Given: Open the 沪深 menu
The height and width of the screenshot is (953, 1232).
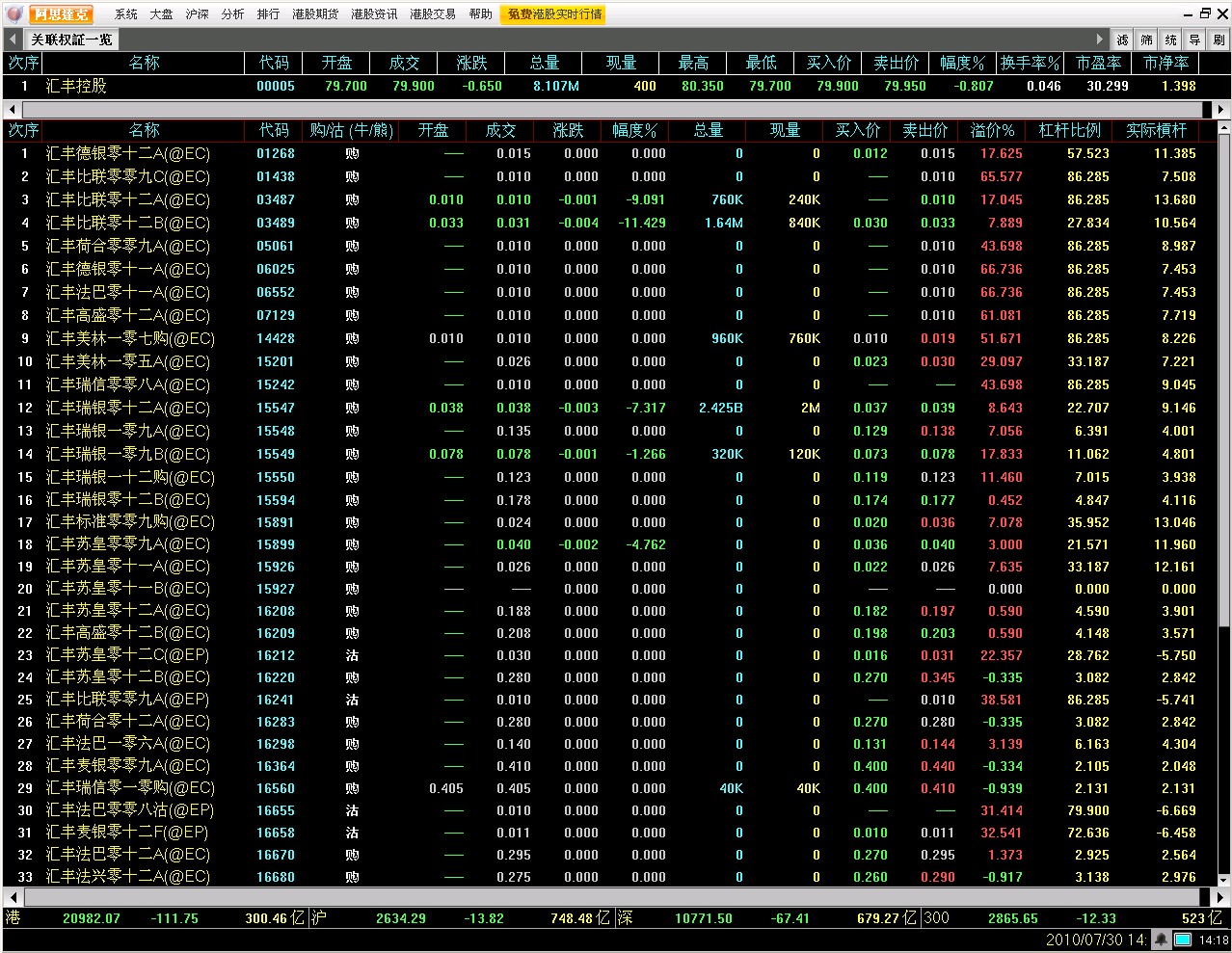Looking at the screenshot, I should pos(197,14).
